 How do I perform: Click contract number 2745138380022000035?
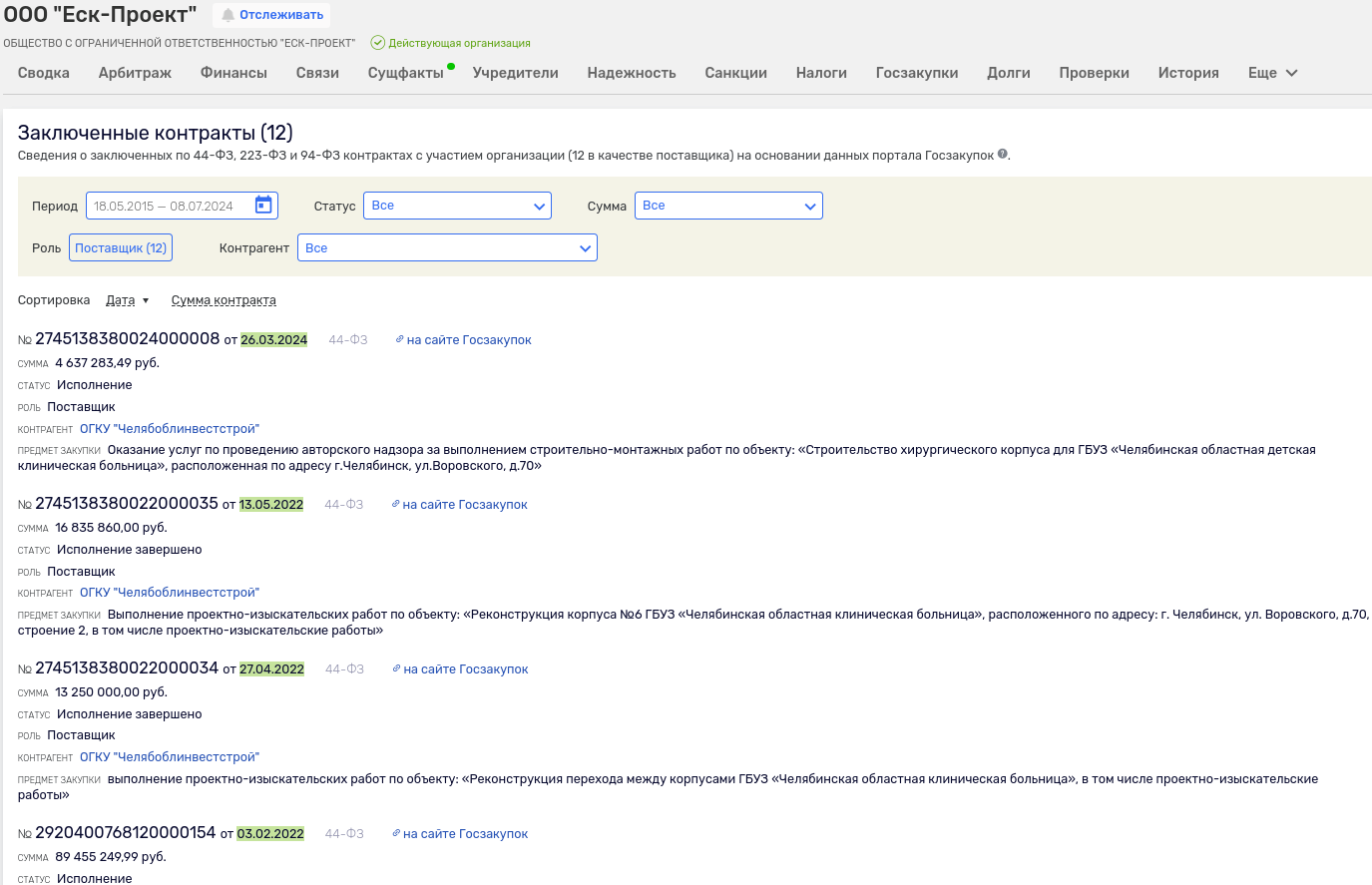pyautogui.click(x=127, y=504)
